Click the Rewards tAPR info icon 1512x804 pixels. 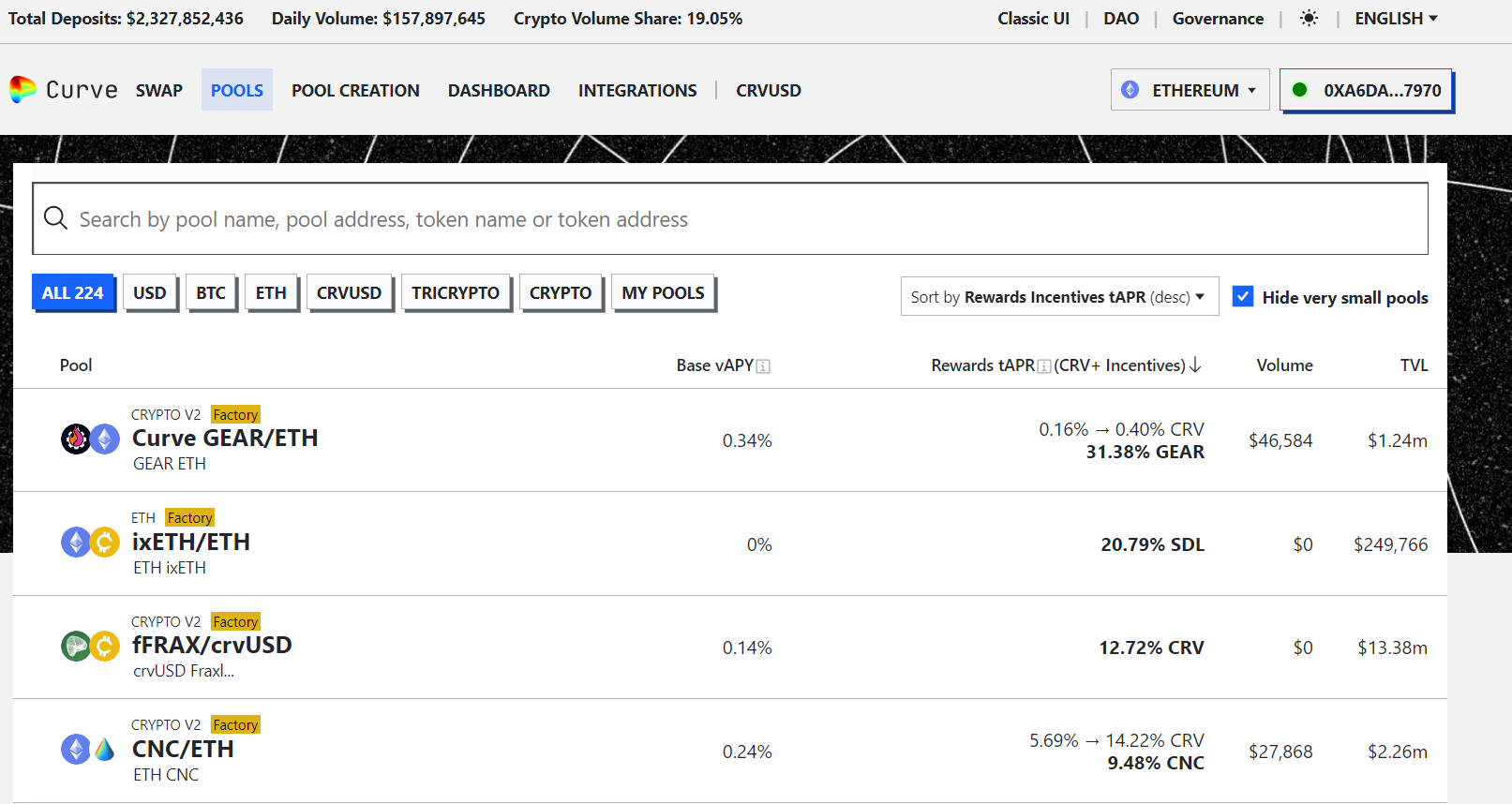coord(1044,366)
